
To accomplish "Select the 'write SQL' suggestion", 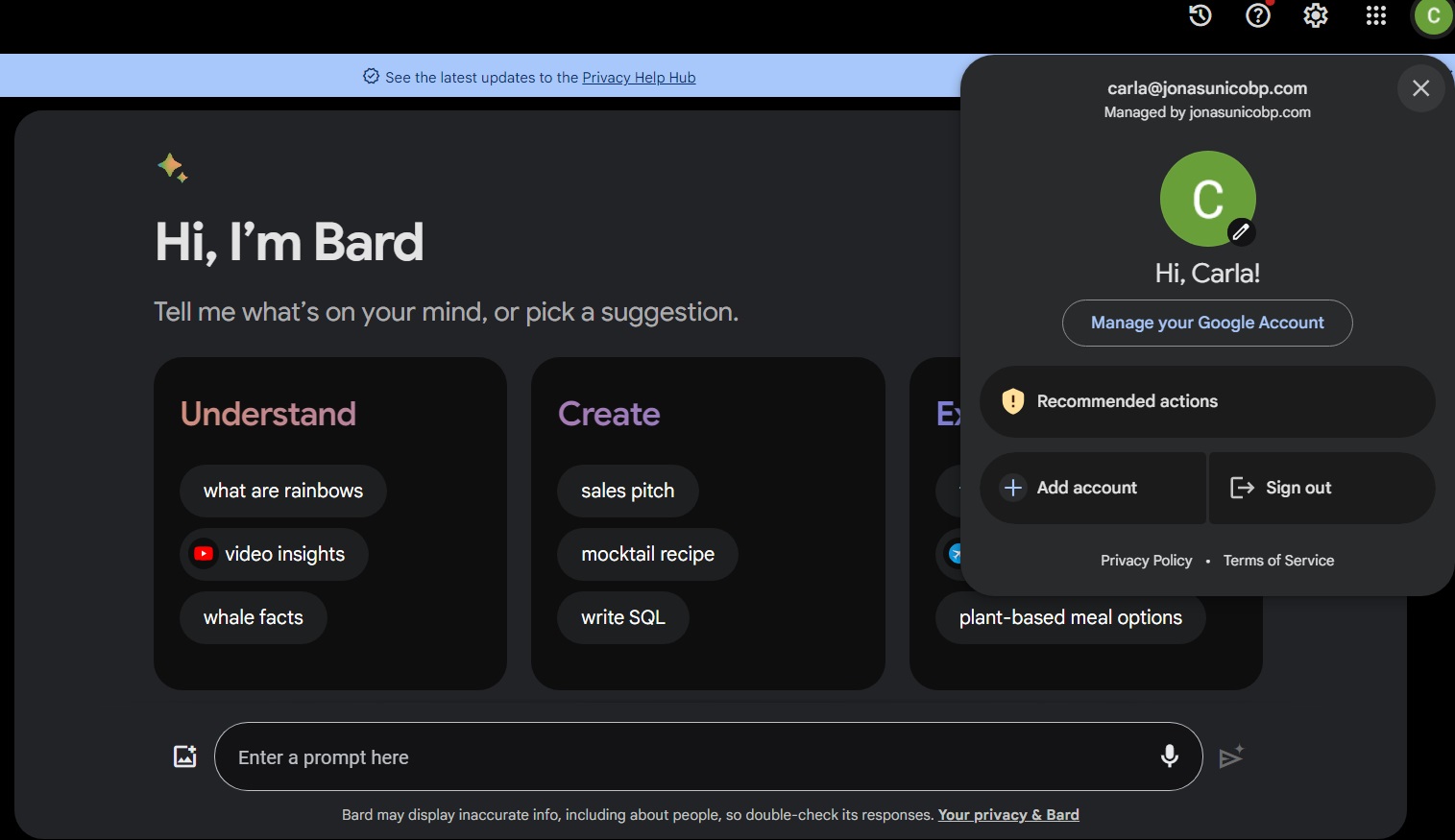I will [623, 617].
